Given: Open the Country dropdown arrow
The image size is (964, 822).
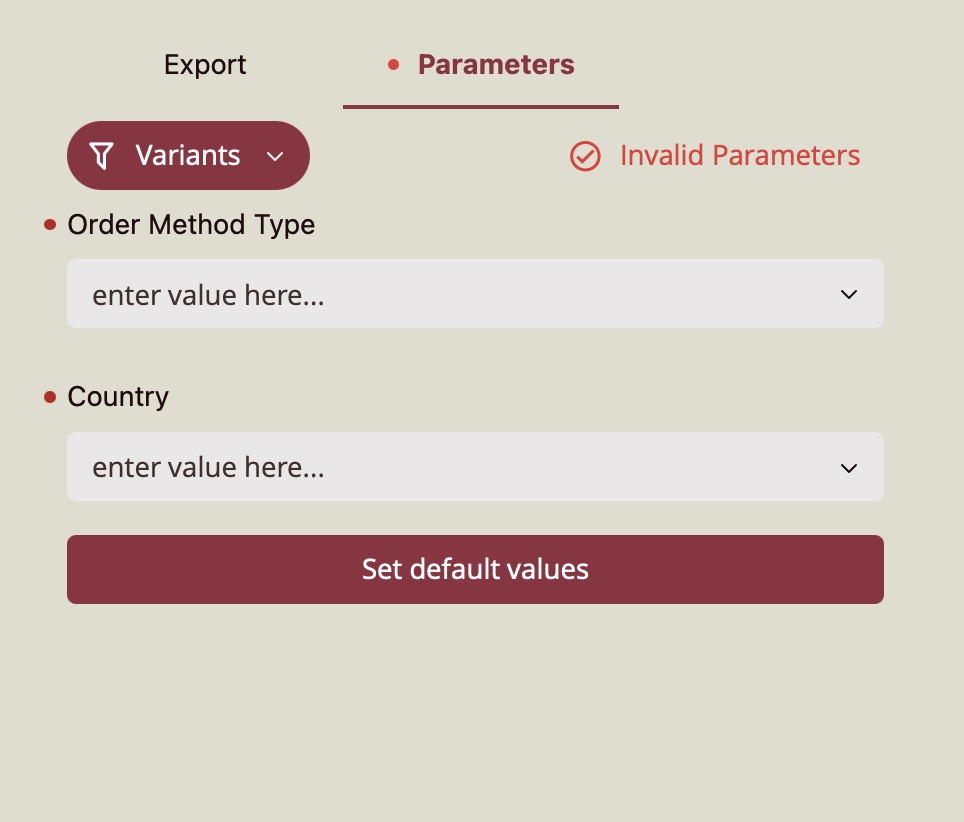Looking at the screenshot, I should click(849, 467).
